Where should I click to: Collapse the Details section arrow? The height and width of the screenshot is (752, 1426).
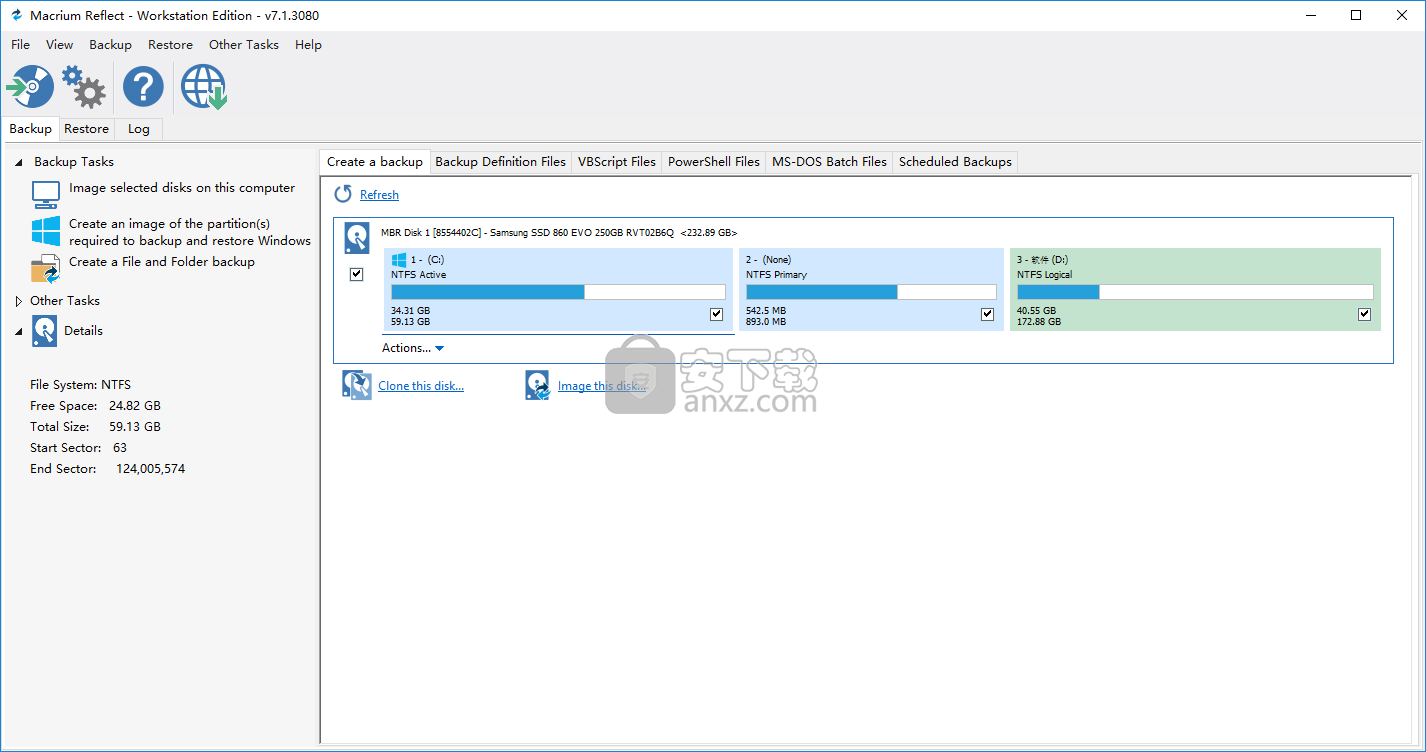point(19,331)
